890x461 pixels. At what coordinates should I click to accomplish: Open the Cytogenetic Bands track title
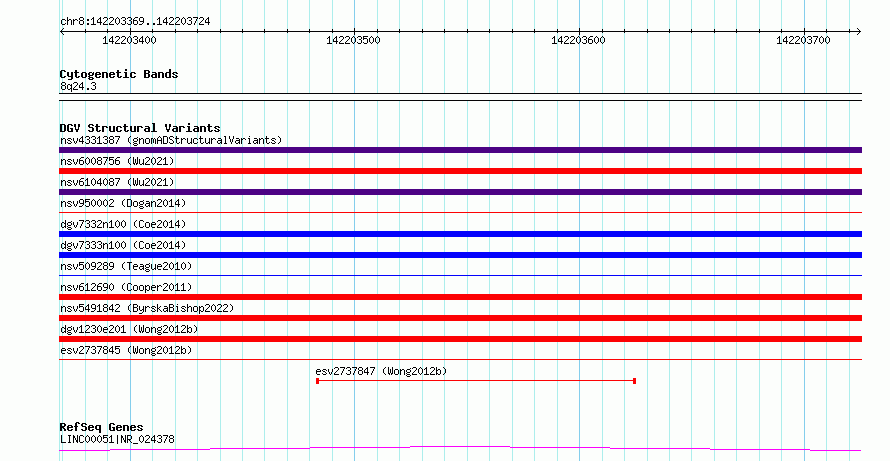(119, 74)
